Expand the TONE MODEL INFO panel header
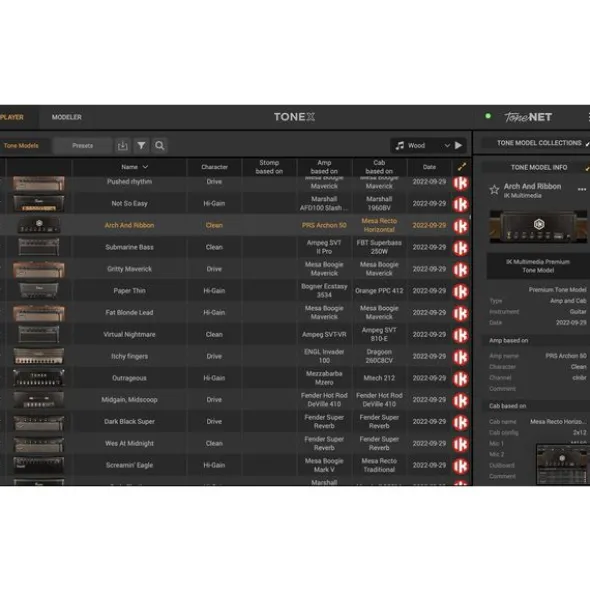The width and height of the screenshot is (590, 591). pos(539,167)
